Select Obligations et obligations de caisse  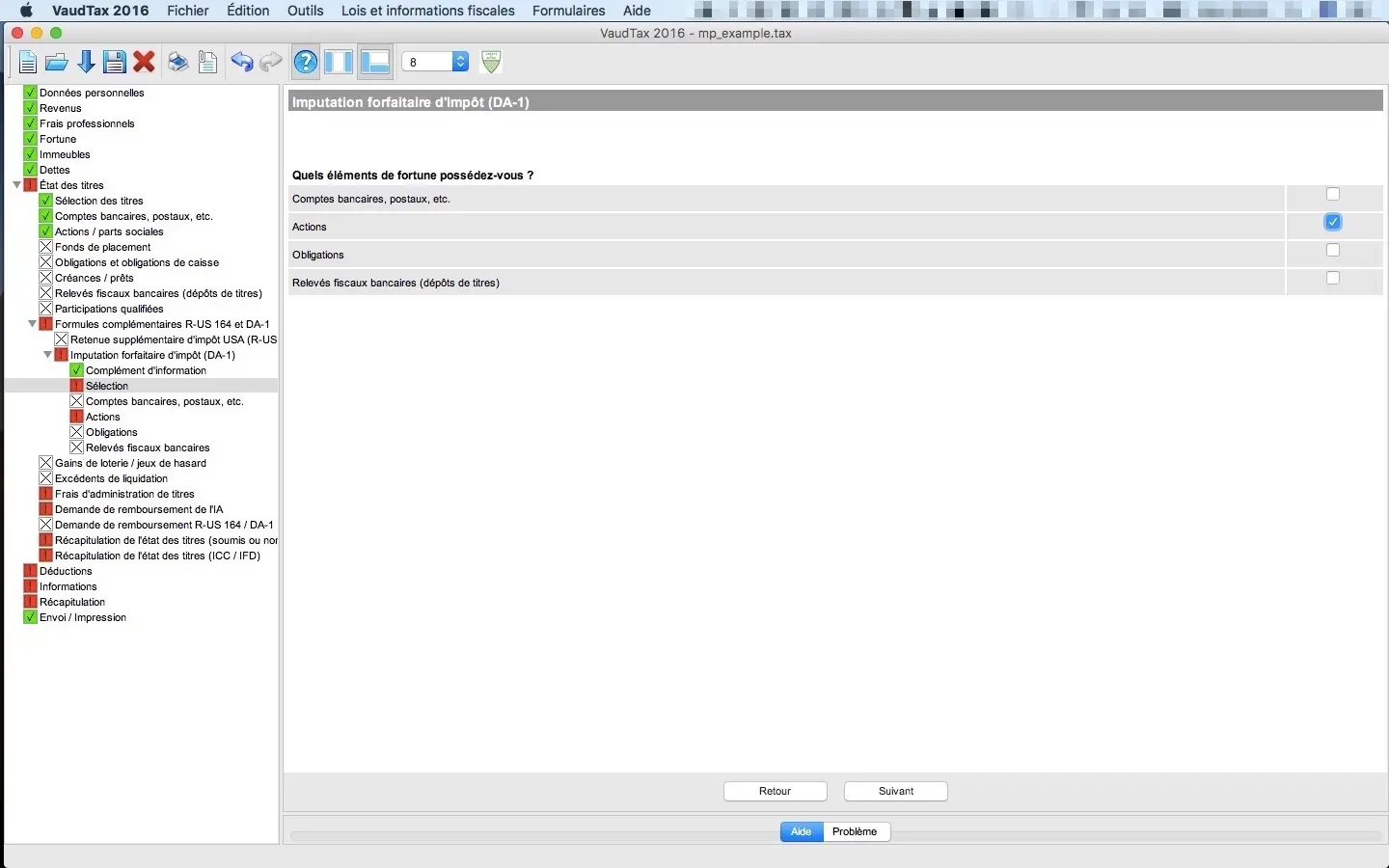tap(137, 262)
